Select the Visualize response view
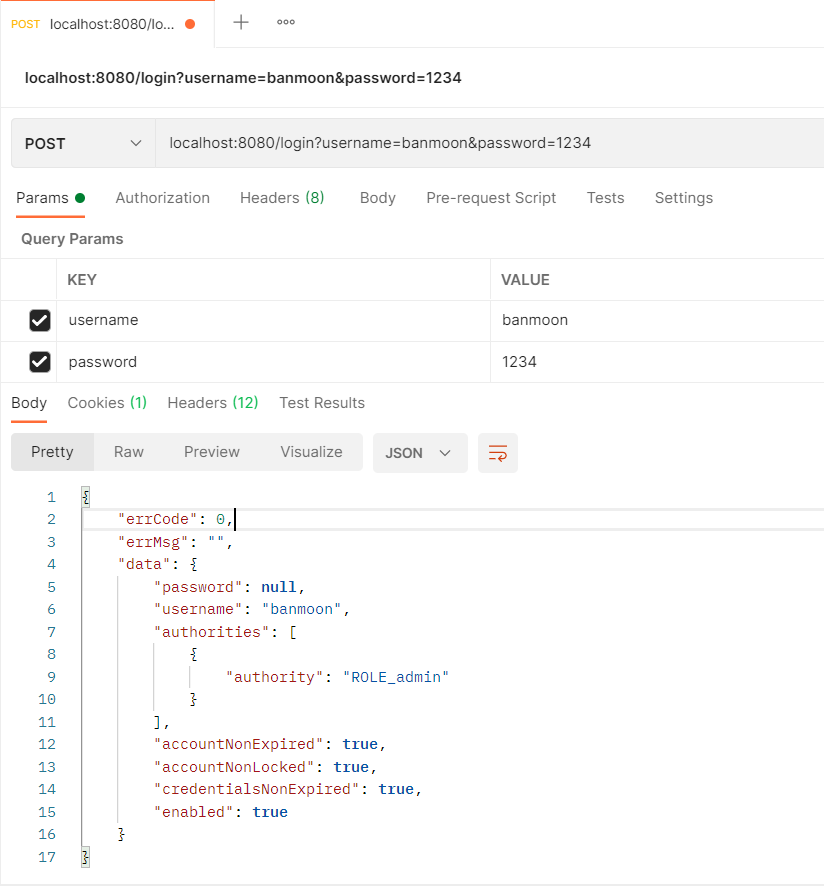 [x=311, y=452]
